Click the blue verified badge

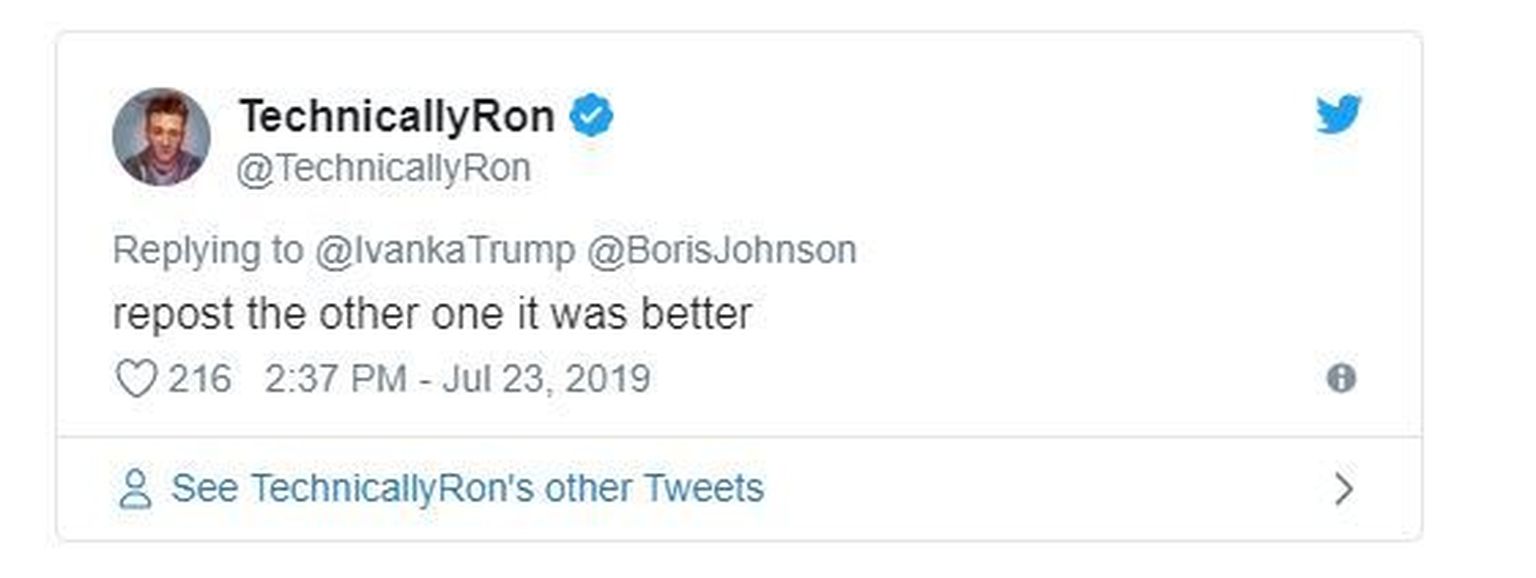click(591, 117)
